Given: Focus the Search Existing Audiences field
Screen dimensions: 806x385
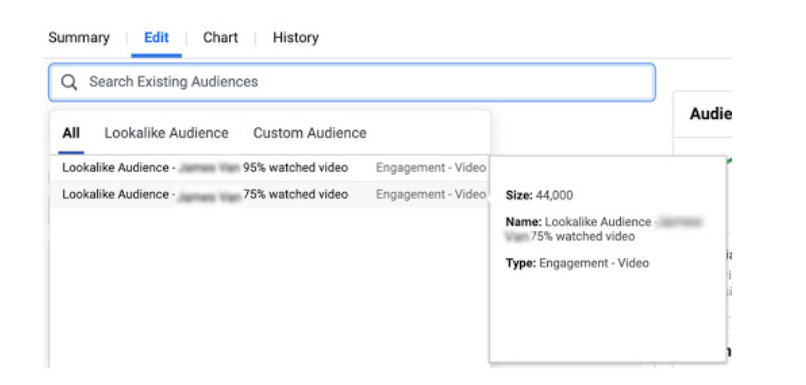Looking at the screenshot, I should point(352,82).
